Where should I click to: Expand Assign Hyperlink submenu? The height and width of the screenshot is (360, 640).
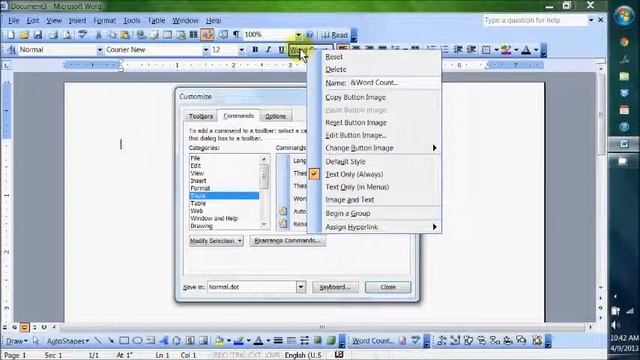coord(375,227)
